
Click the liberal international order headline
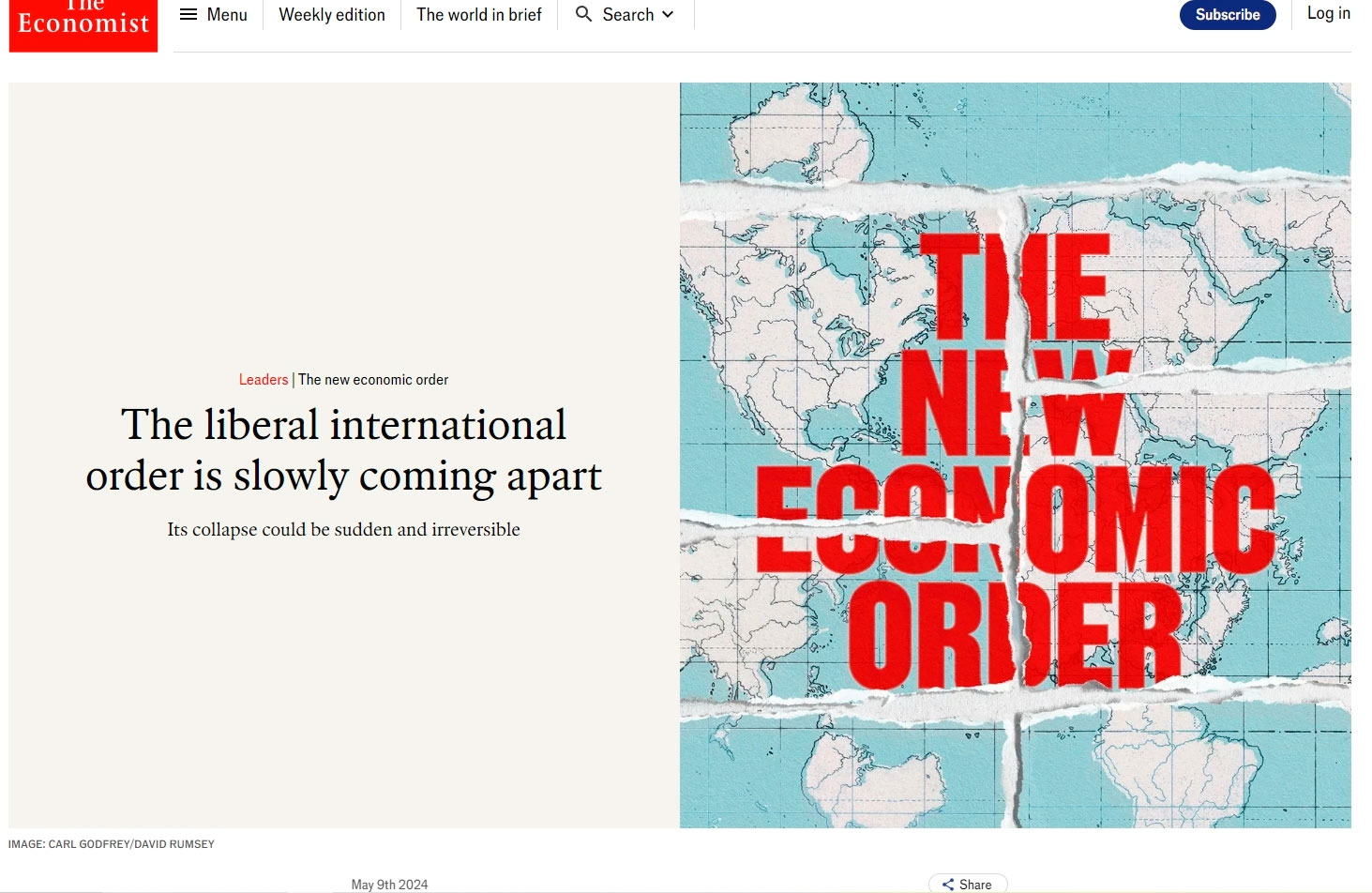(343, 450)
